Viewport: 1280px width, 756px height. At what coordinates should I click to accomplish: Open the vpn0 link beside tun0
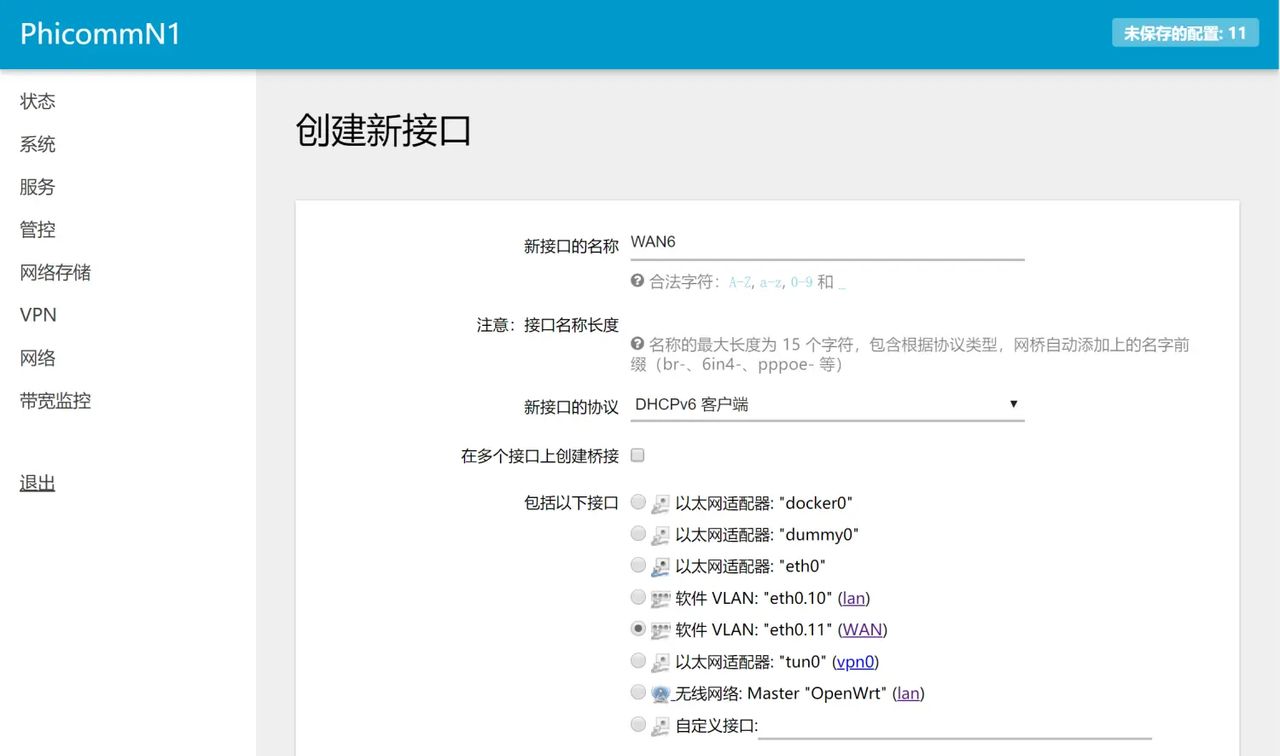[855, 661]
